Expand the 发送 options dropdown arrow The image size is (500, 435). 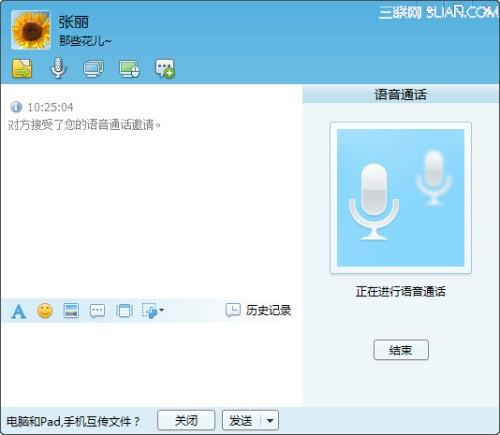tap(270, 421)
